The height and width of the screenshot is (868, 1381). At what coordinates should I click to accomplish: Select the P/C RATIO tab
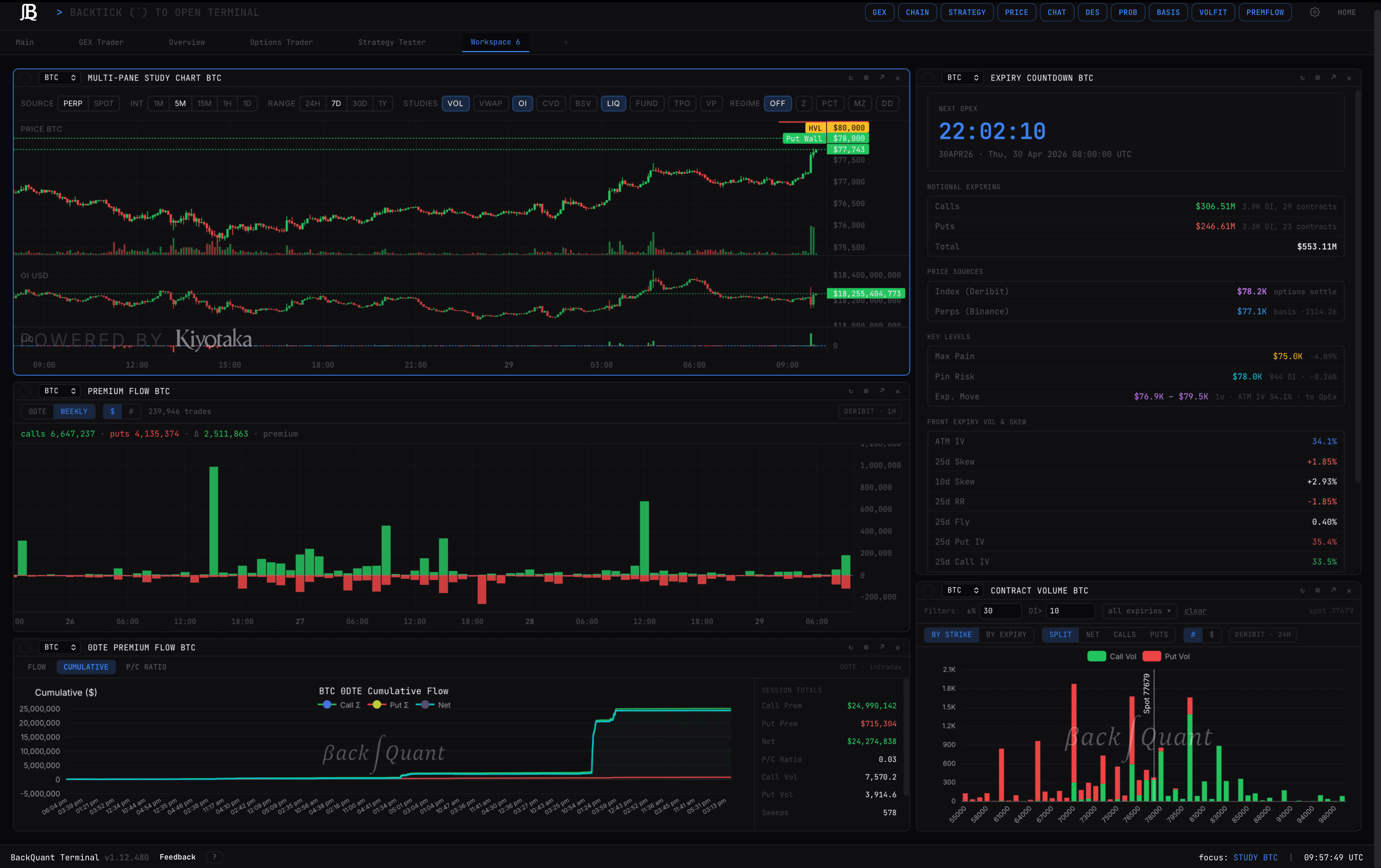click(146, 667)
